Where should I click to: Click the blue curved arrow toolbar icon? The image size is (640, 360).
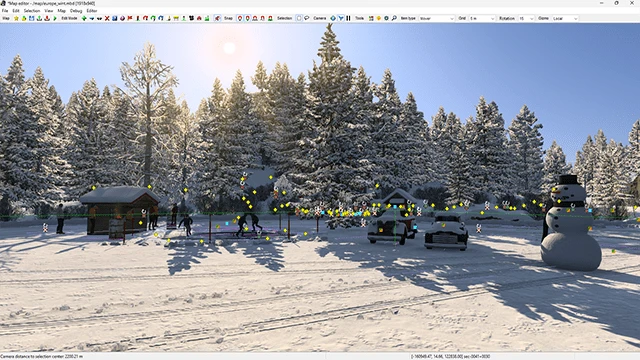(x=161, y=18)
